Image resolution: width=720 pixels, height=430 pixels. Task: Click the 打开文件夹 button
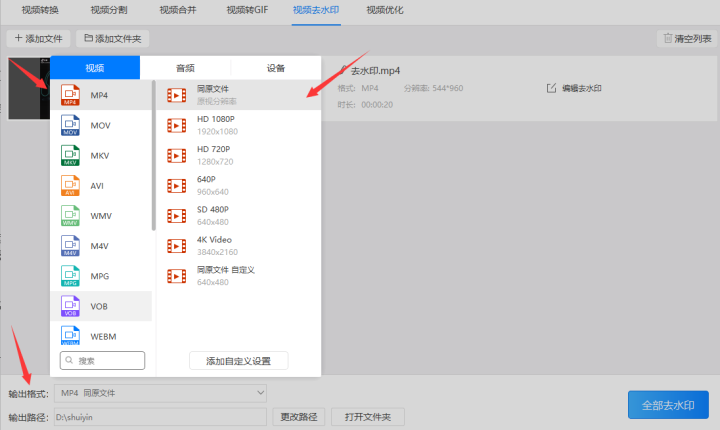(x=368, y=417)
